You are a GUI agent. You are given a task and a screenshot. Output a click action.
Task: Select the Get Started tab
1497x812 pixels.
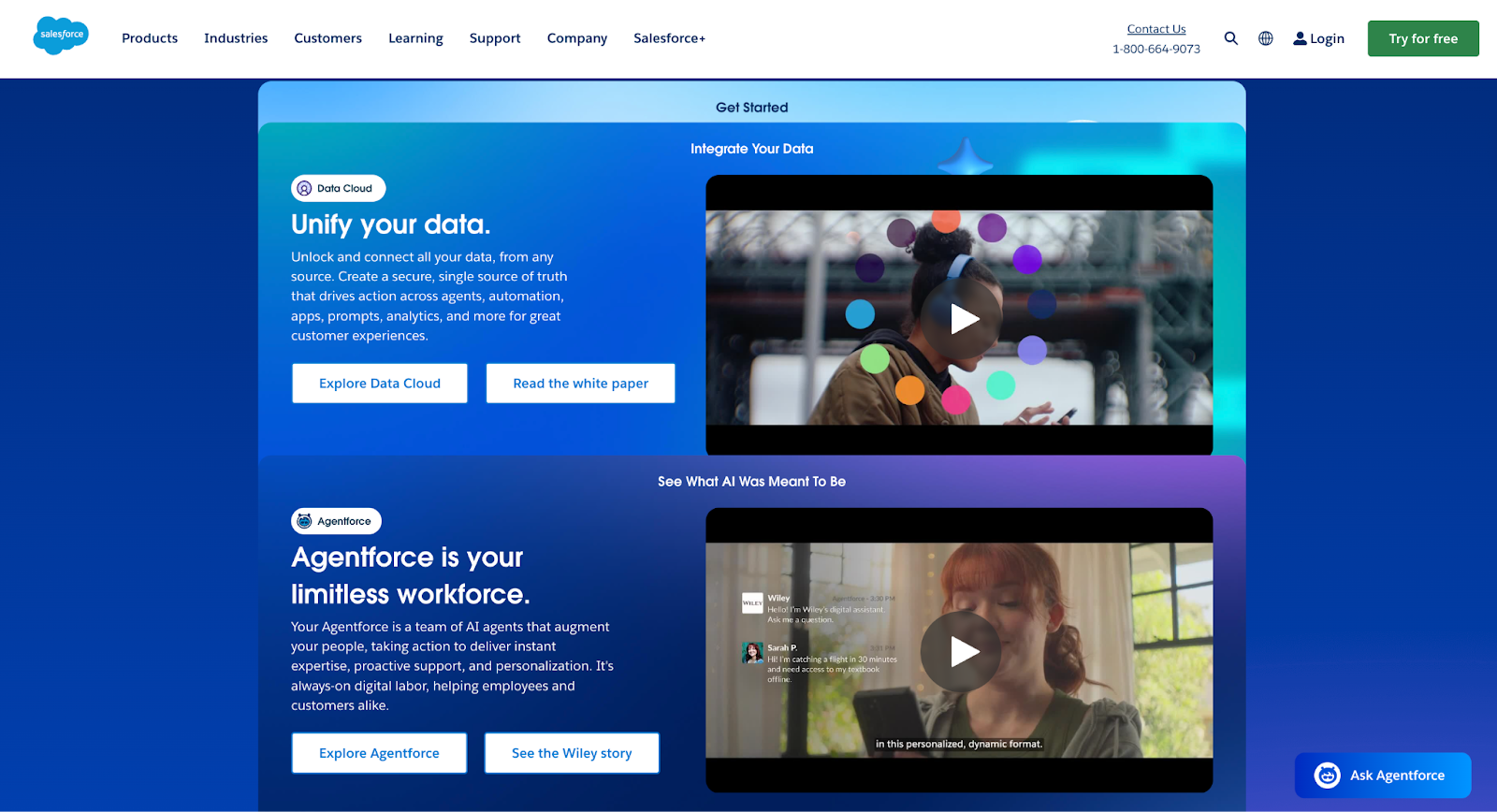coord(752,108)
